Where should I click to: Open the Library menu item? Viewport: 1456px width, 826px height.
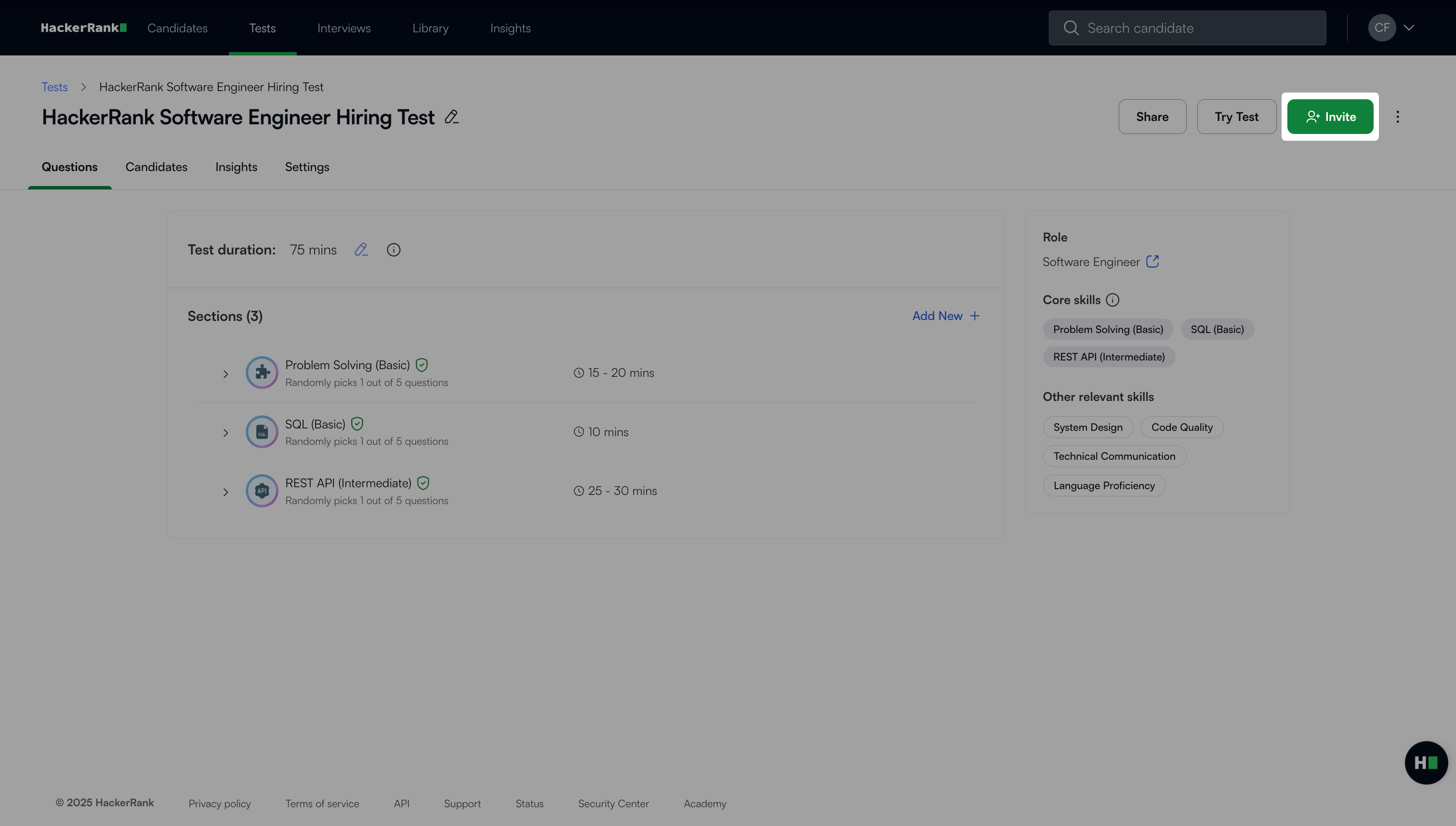click(x=430, y=28)
